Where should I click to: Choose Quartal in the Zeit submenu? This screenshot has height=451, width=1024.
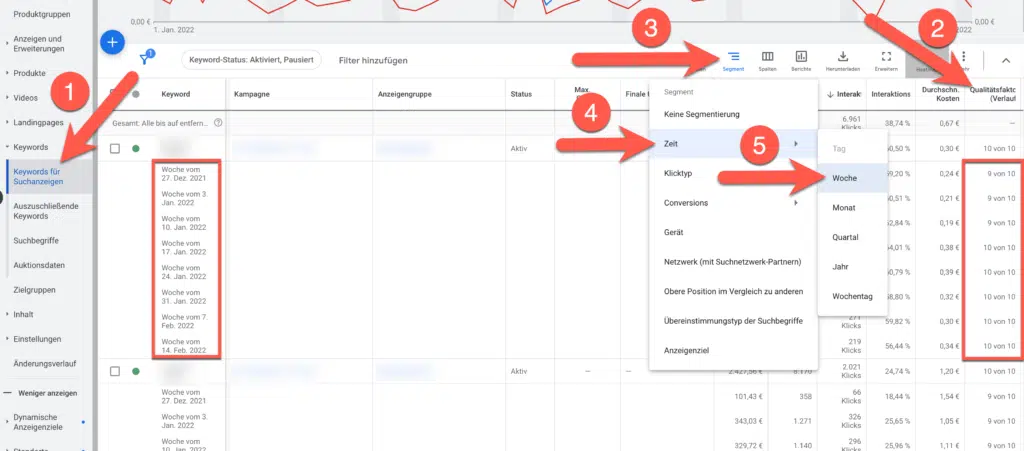tap(852, 237)
